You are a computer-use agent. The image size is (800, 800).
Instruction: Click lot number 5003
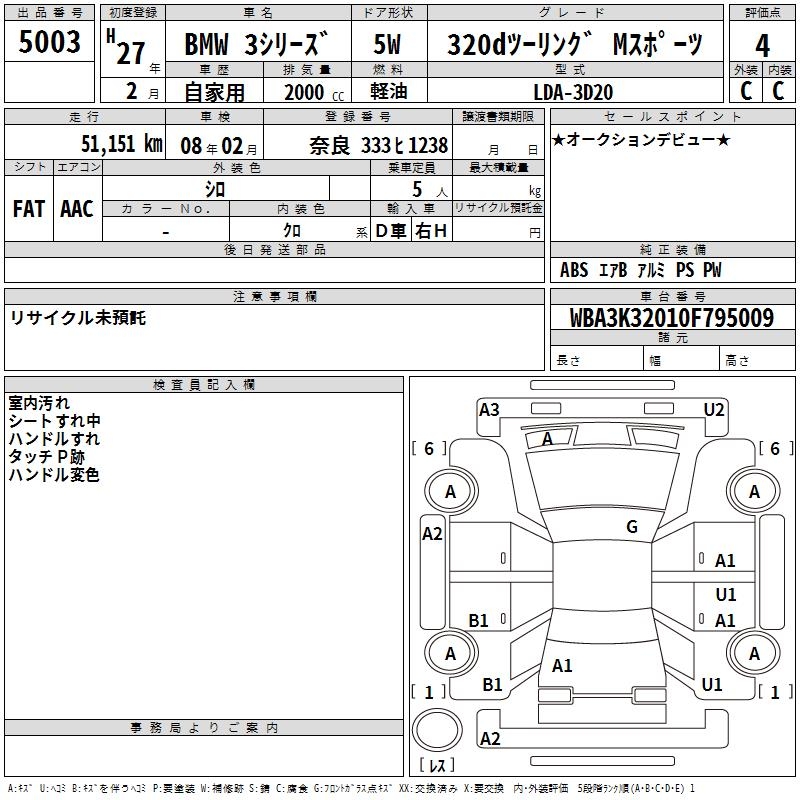[49, 41]
